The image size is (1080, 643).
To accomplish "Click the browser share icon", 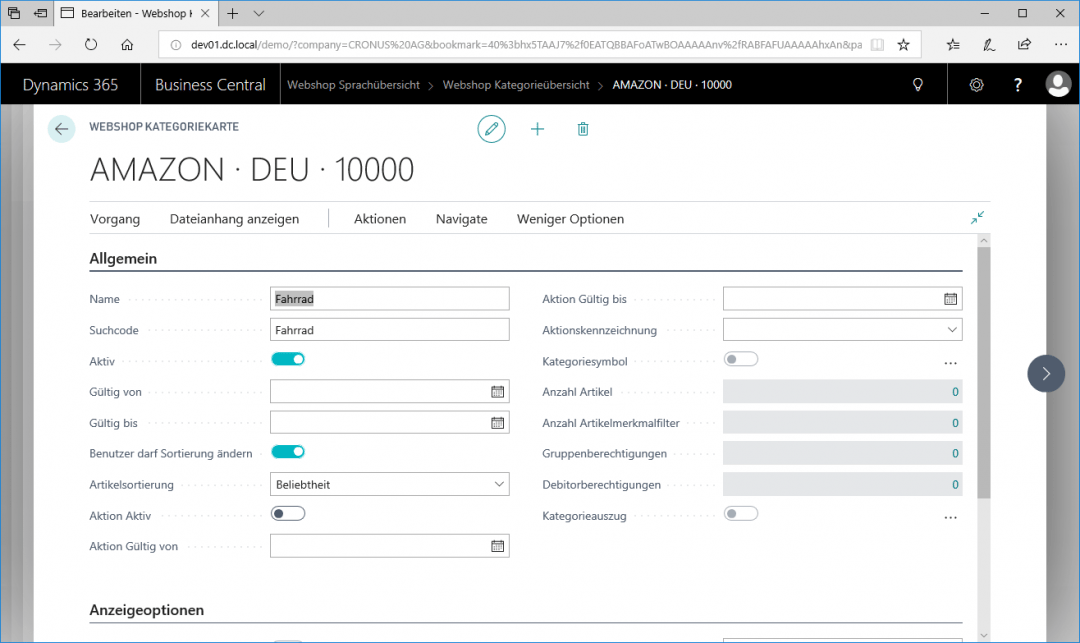I will (1024, 45).
